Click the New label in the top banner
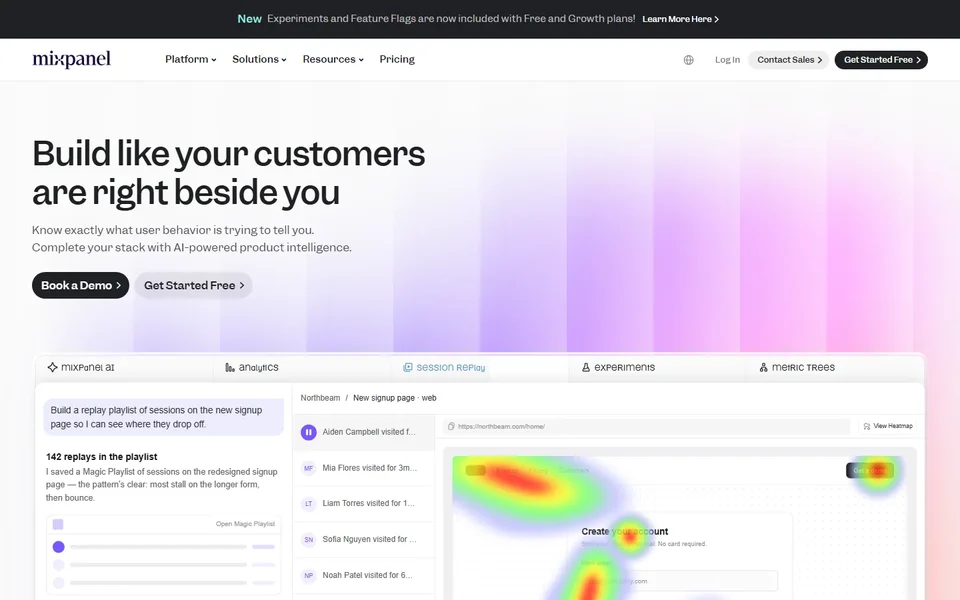This screenshot has height=600, width=960. click(249, 19)
